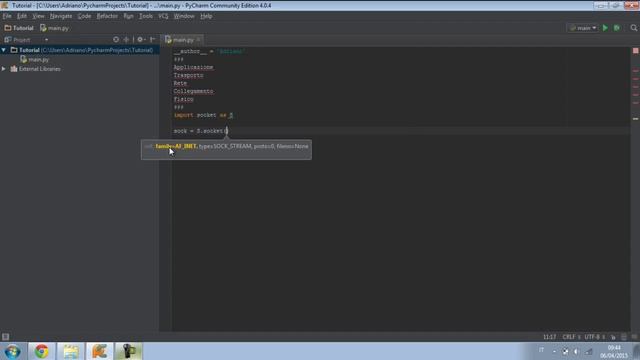
Task: Click main.py breadcrumb in navigation bar
Action: (x=55, y=28)
